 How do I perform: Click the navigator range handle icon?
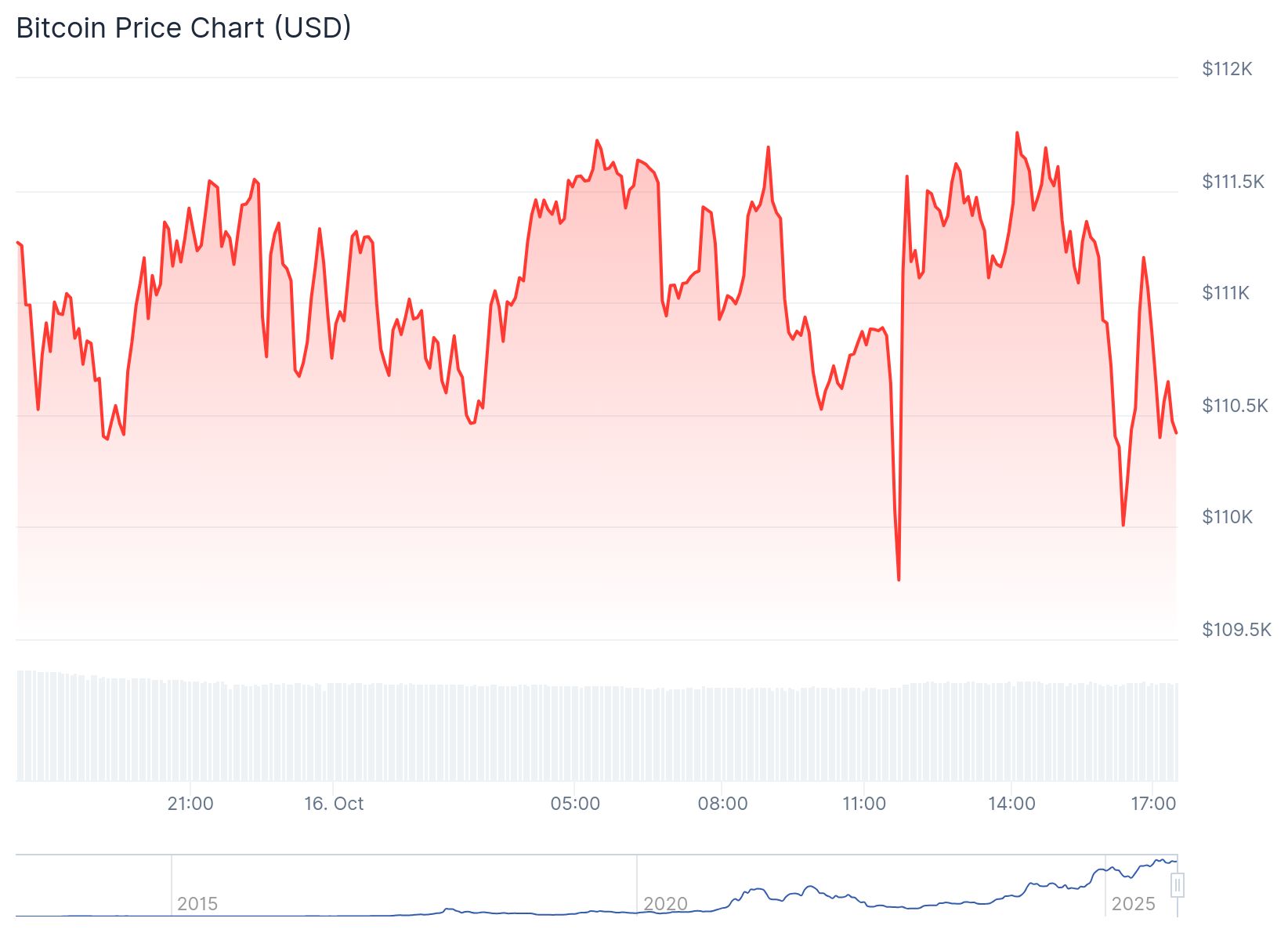pos(1177,885)
